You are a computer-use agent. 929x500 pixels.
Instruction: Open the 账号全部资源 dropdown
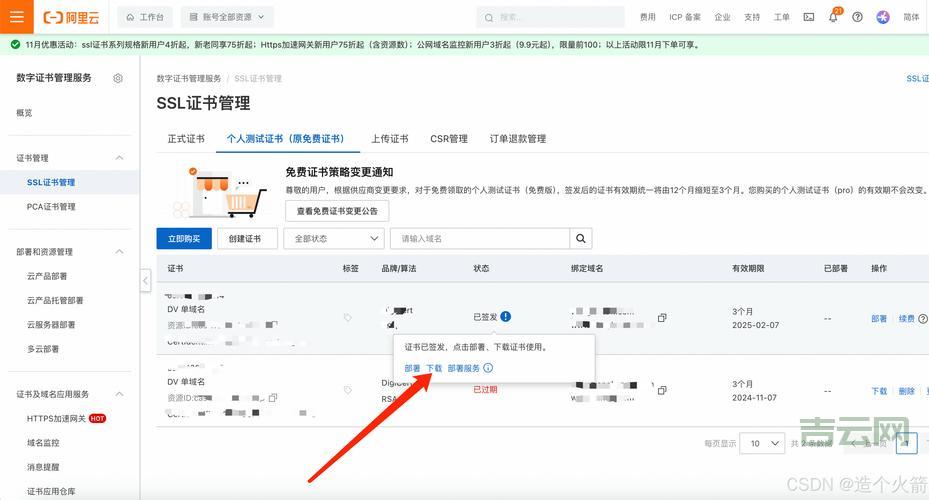(227, 17)
